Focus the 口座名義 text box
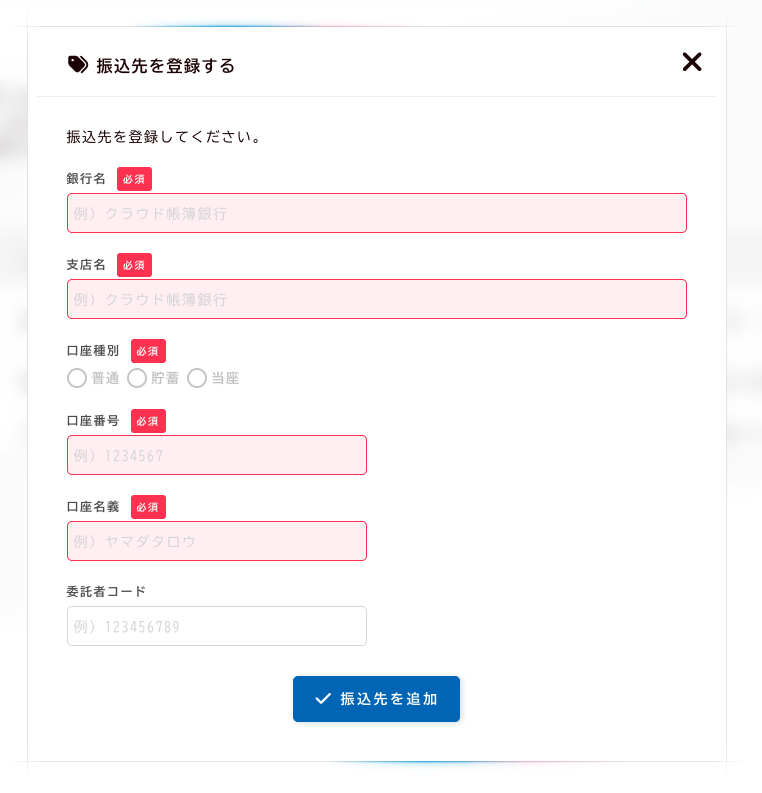The image size is (762, 793). click(x=216, y=541)
